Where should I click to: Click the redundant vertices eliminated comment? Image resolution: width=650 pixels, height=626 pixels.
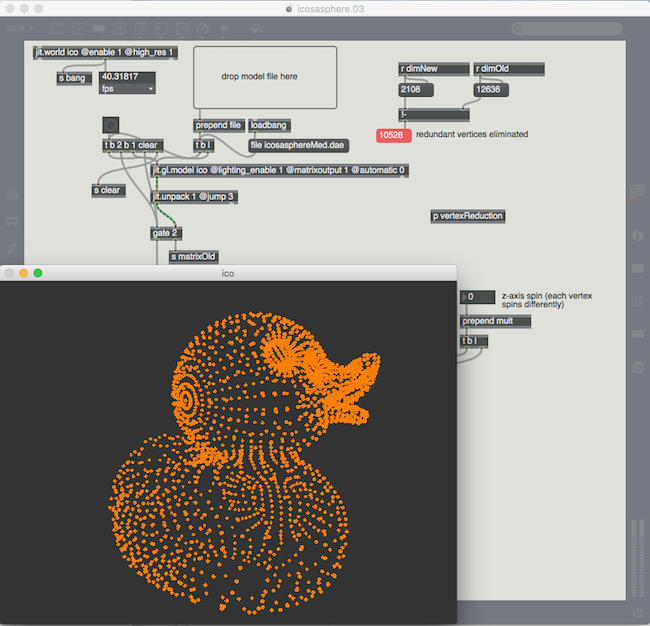[472, 134]
